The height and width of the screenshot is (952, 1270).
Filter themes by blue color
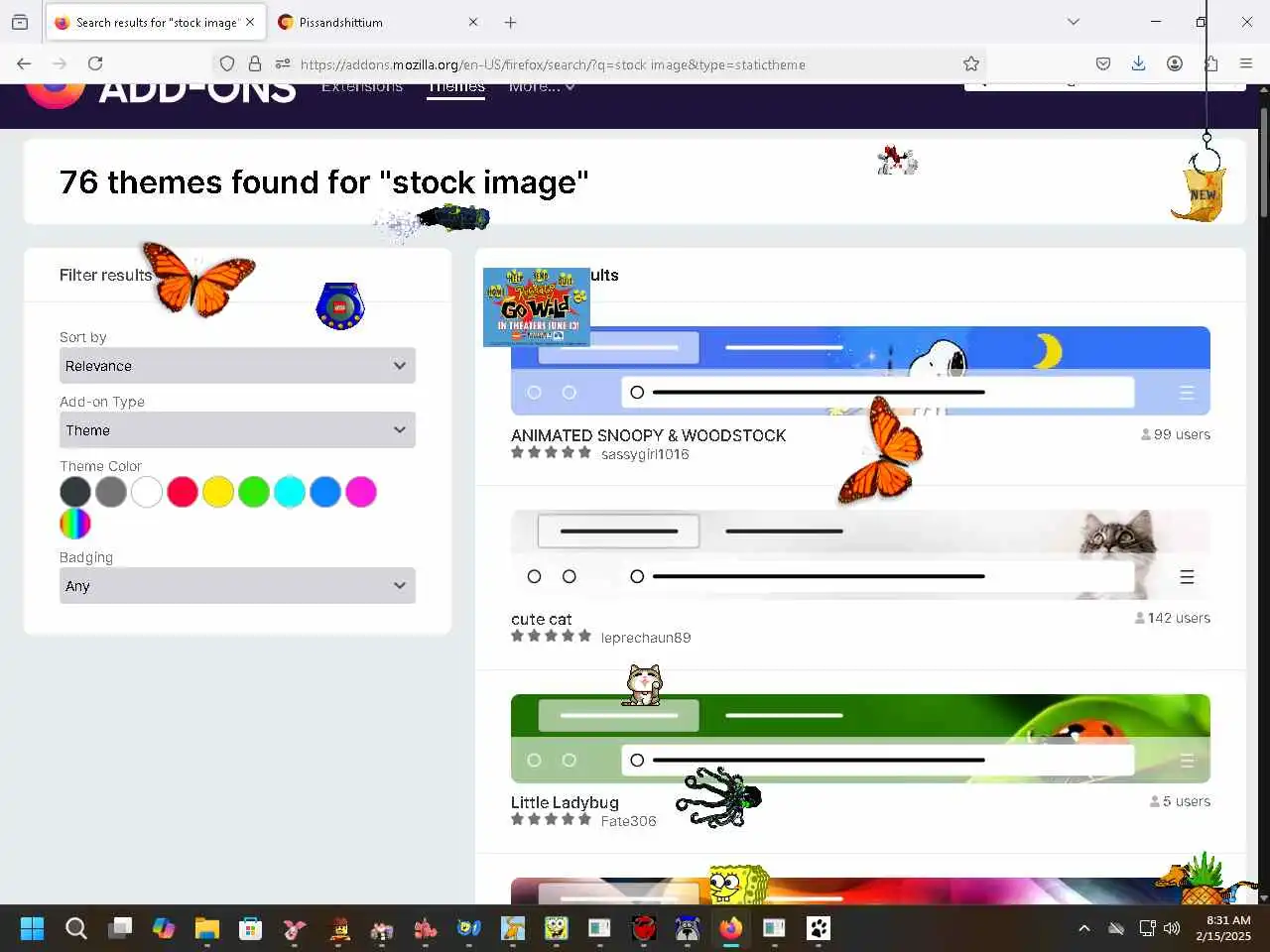[x=325, y=492]
